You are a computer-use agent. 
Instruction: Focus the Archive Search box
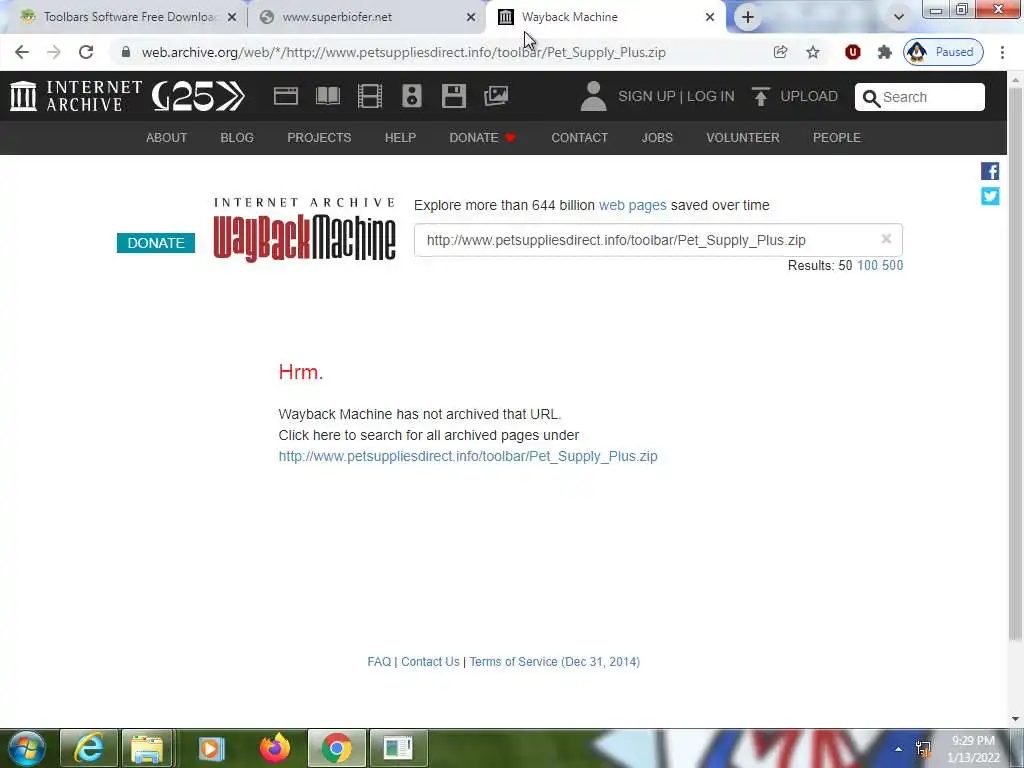pyautogui.click(x=920, y=97)
